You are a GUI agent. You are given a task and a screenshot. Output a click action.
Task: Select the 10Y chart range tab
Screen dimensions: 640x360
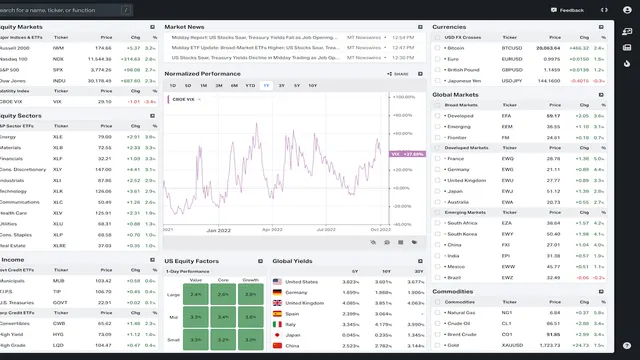(312, 86)
